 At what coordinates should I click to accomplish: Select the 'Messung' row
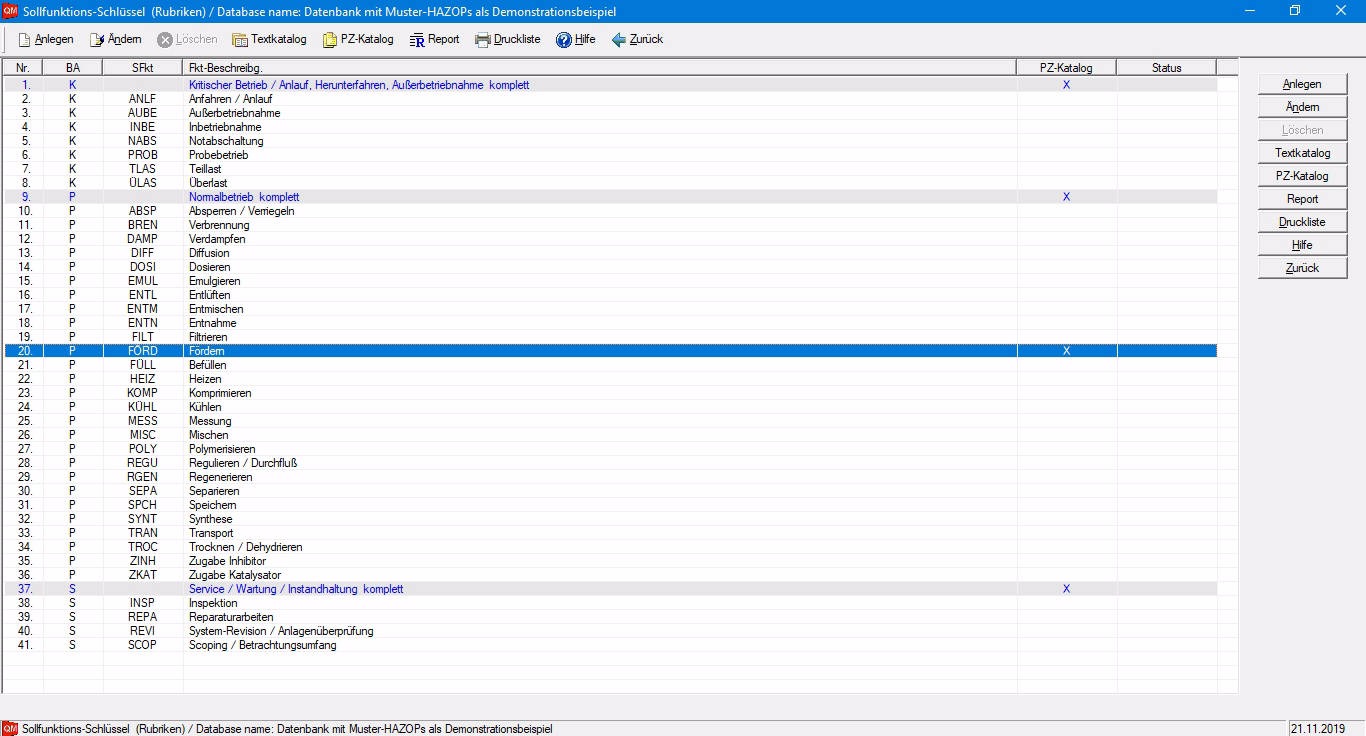click(x=610, y=421)
